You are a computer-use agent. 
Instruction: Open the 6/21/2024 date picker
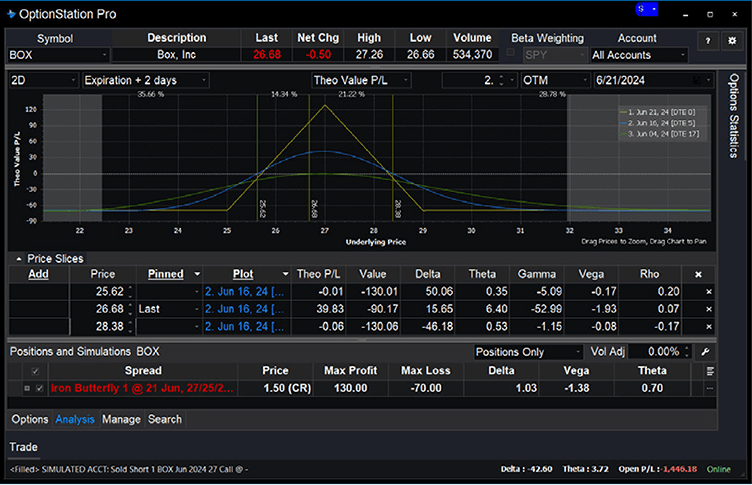[708, 80]
